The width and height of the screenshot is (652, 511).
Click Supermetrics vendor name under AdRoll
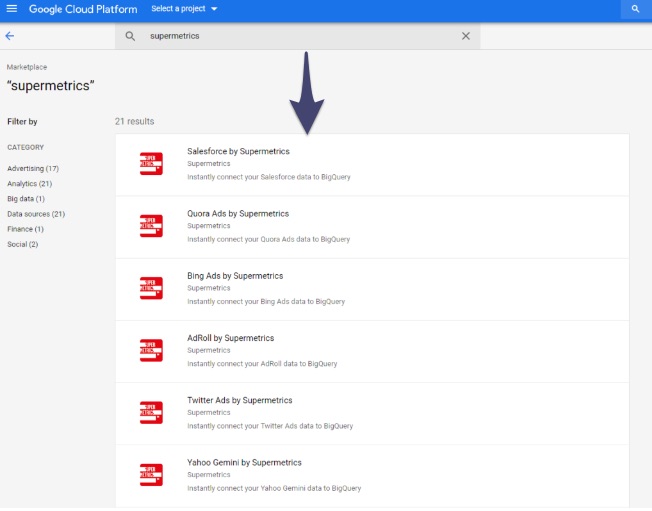click(x=209, y=351)
